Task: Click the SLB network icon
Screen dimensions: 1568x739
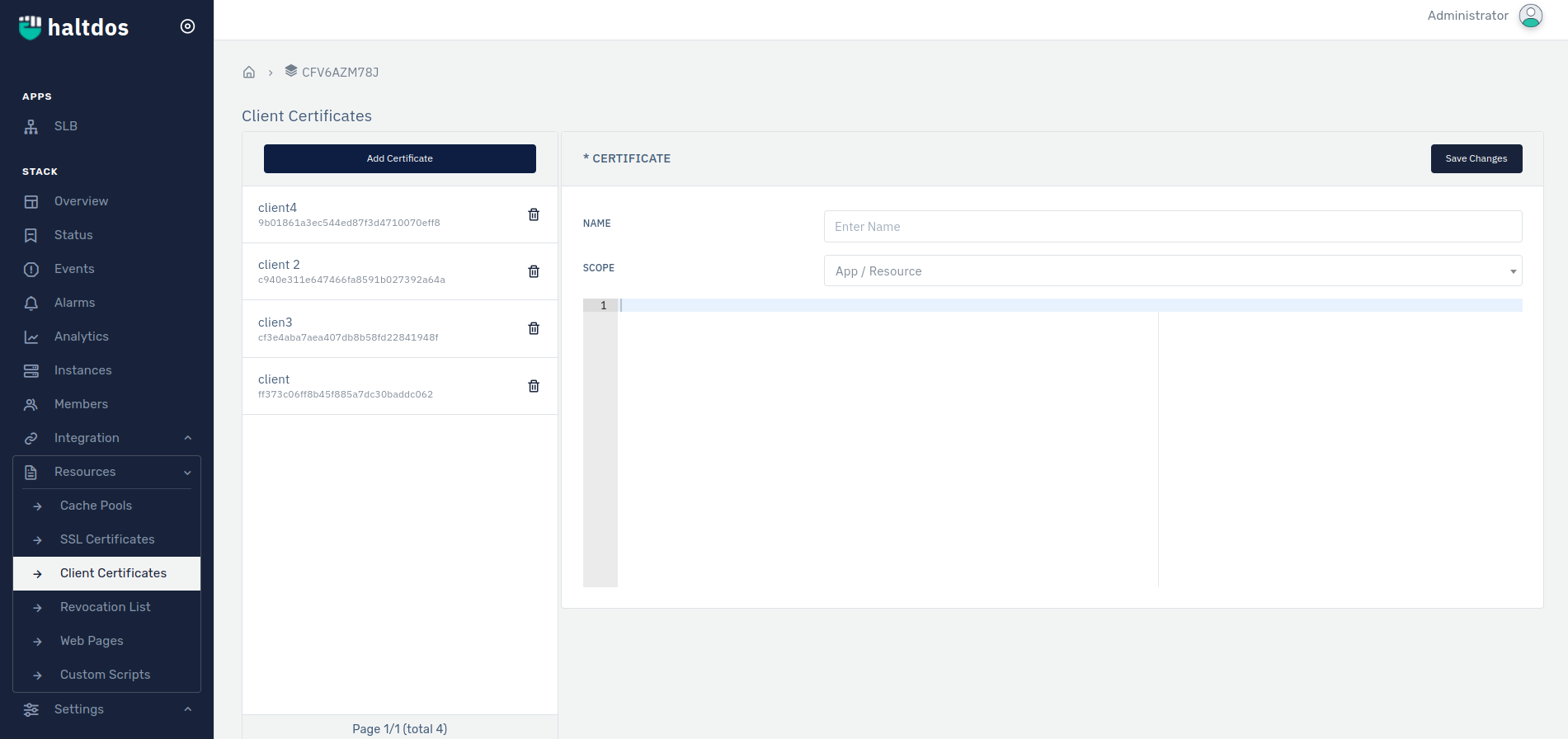Action: (x=31, y=127)
